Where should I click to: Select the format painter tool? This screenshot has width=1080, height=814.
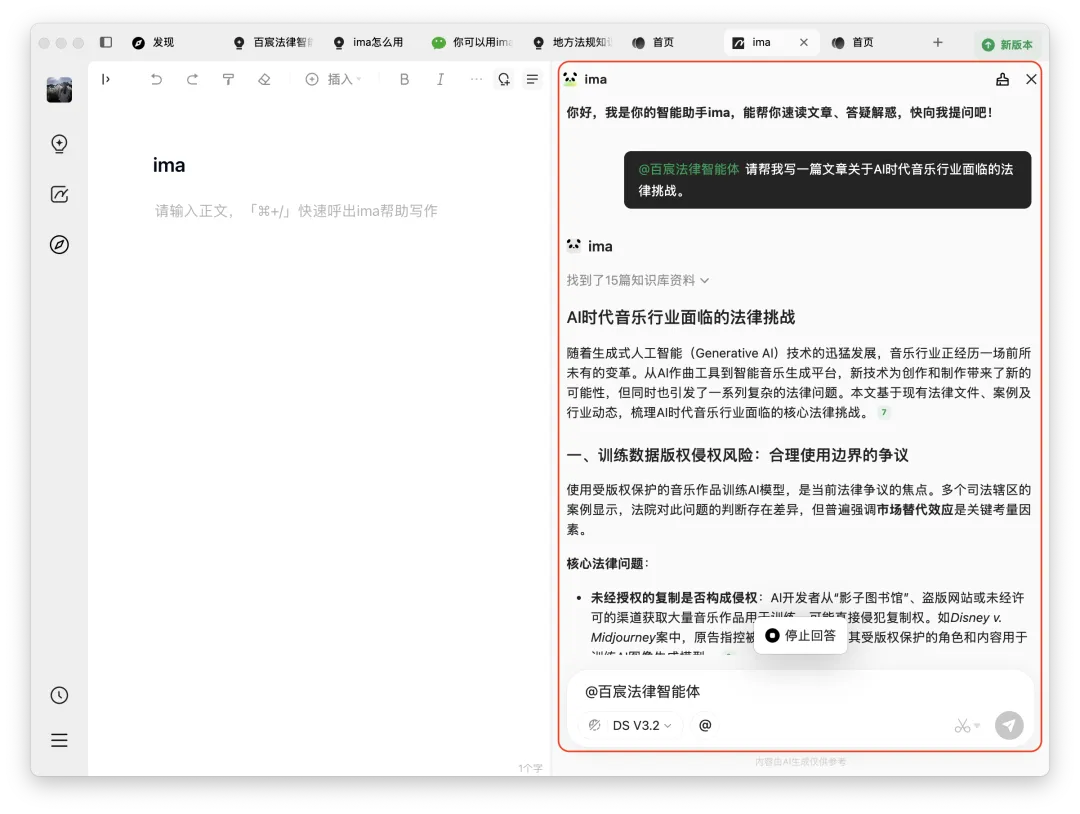click(x=228, y=79)
